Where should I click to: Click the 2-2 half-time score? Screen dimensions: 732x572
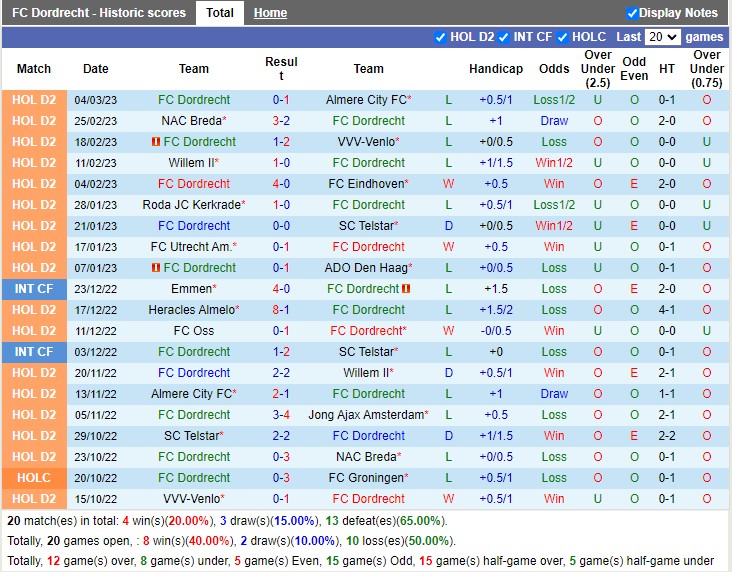click(667, 436)
